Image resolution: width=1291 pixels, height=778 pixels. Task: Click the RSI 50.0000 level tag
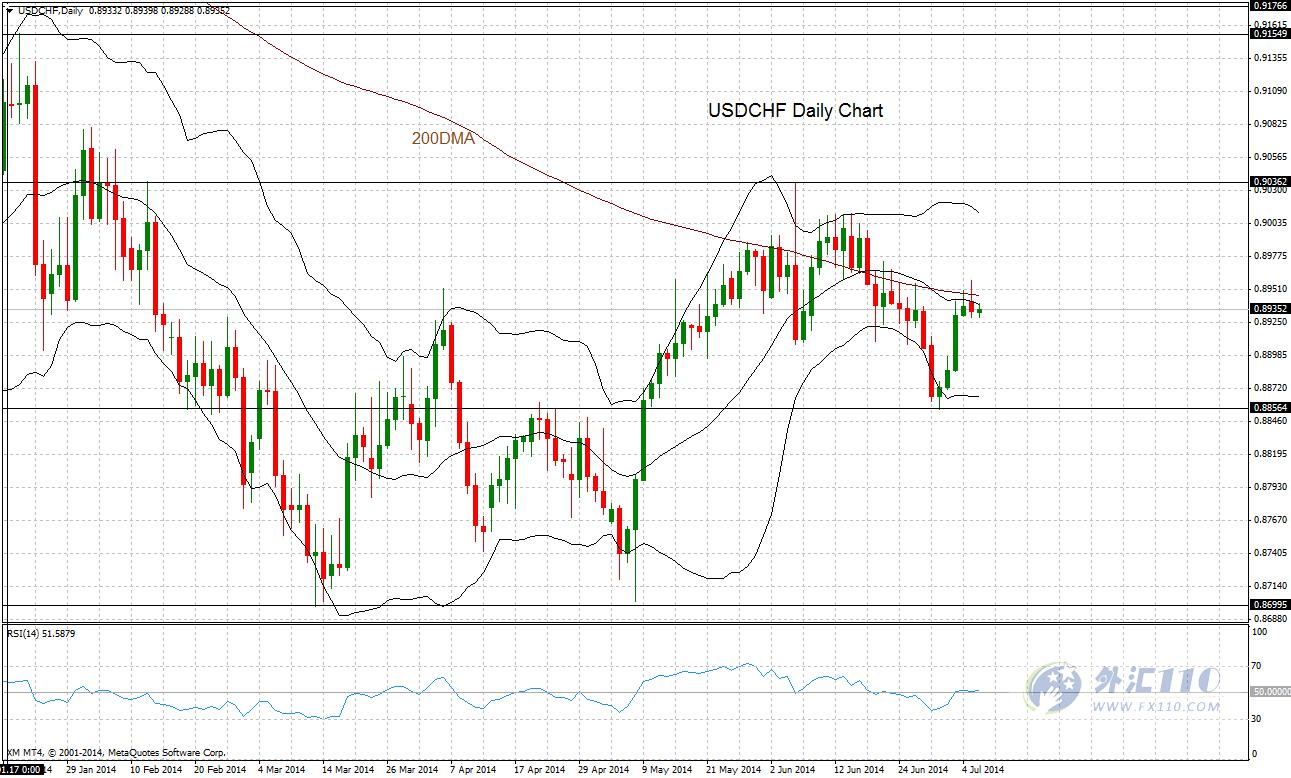click(1271, 692)
